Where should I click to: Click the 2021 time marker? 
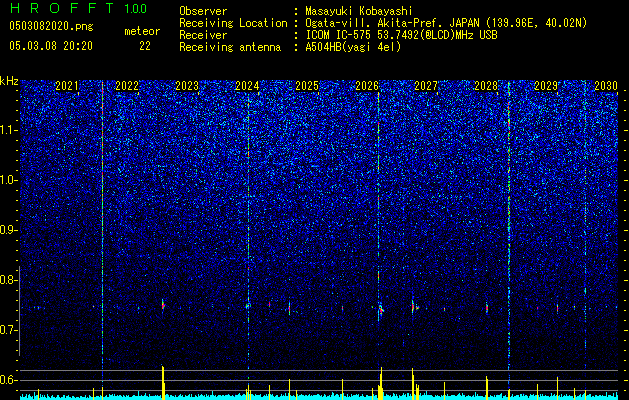pos(67,86)
